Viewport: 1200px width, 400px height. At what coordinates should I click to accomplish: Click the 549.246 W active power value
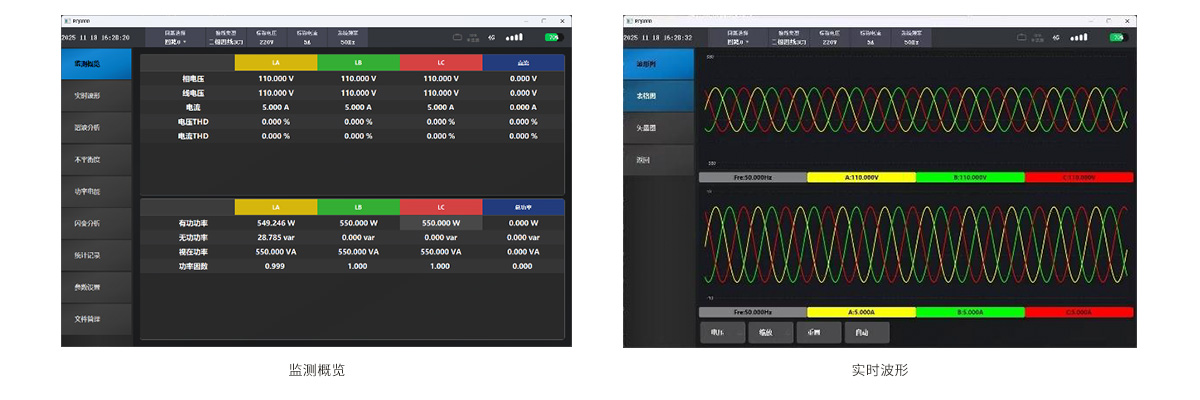275,223
